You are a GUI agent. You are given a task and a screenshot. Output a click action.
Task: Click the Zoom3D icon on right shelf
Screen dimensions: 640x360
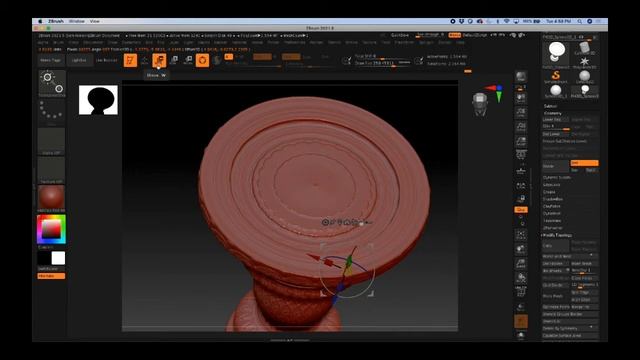[521, 263]
